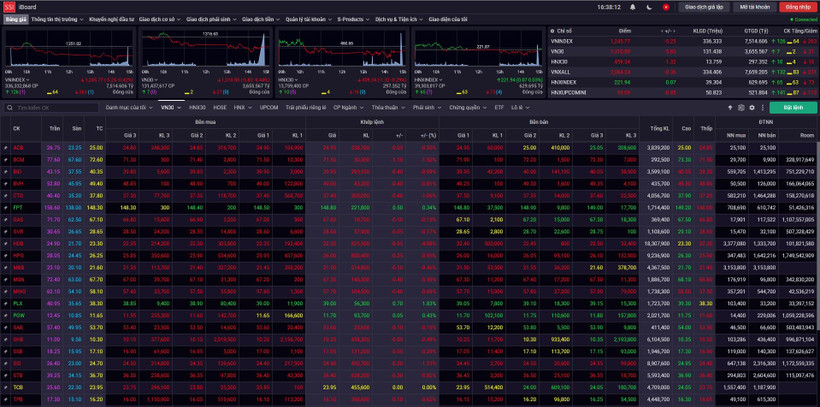
Task: Click the search magnifier icon
Action: (10, 107)
